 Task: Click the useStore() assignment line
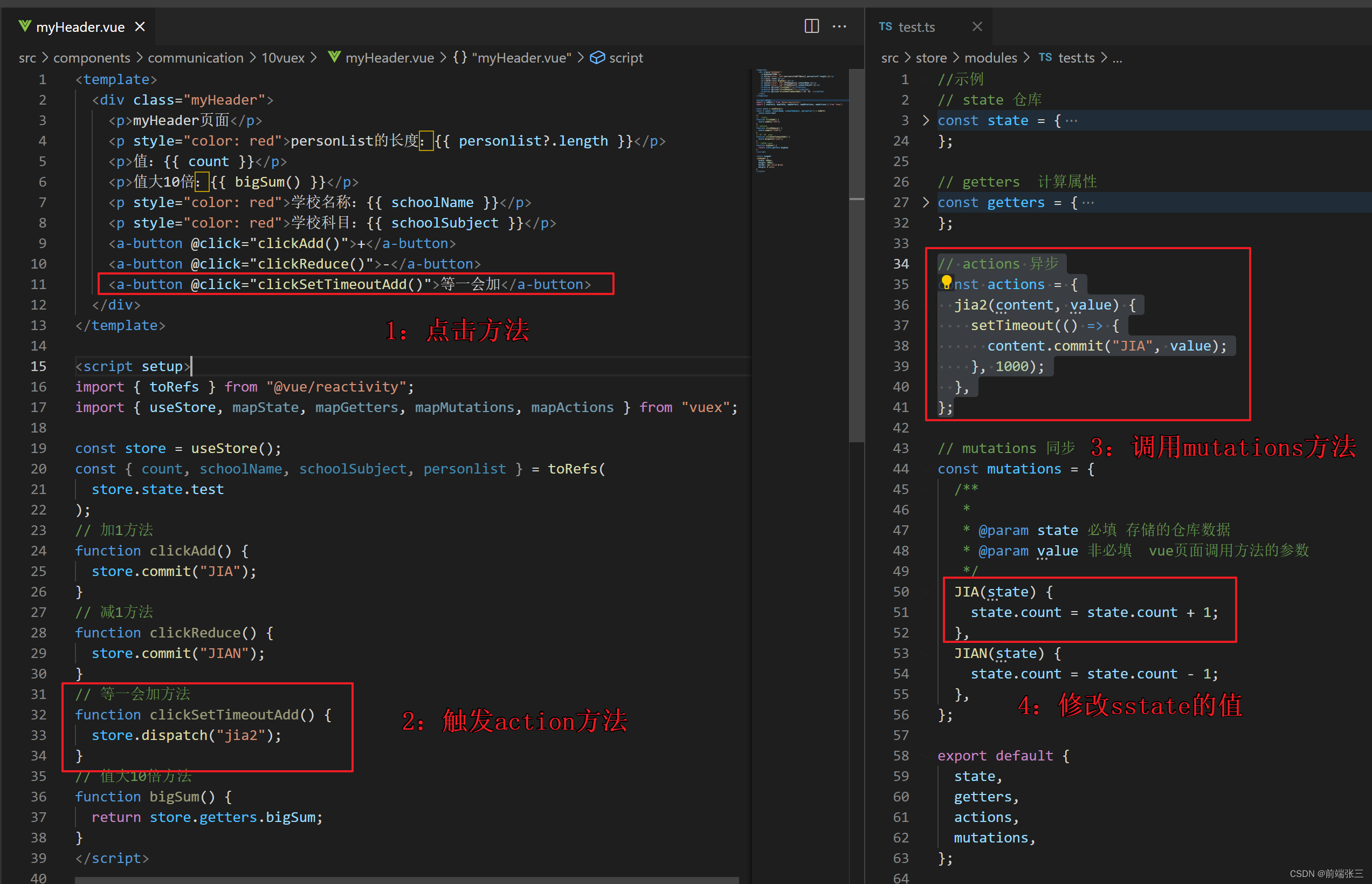tap(178, 448)
